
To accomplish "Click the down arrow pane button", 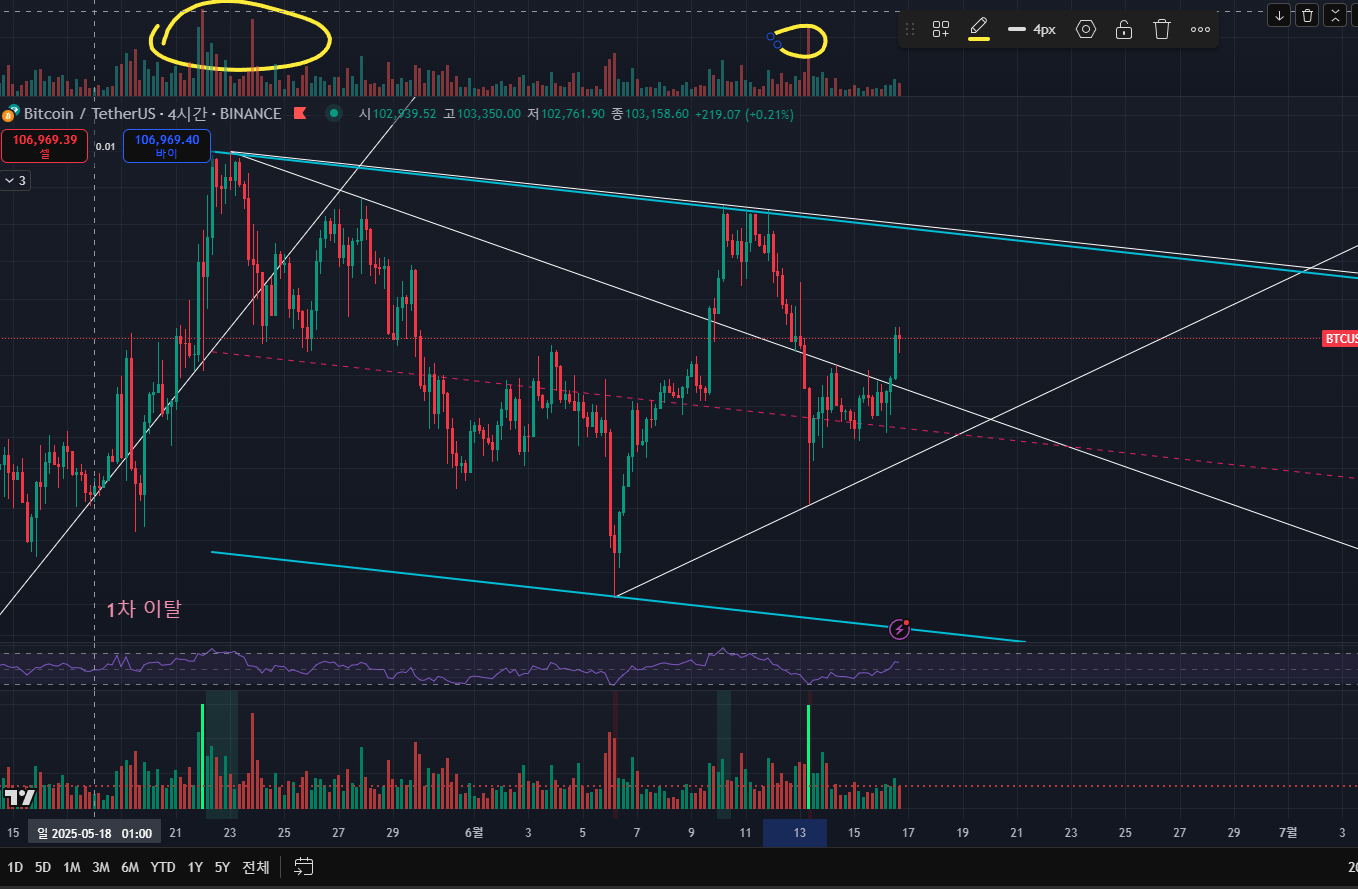I will [1279, 15].
